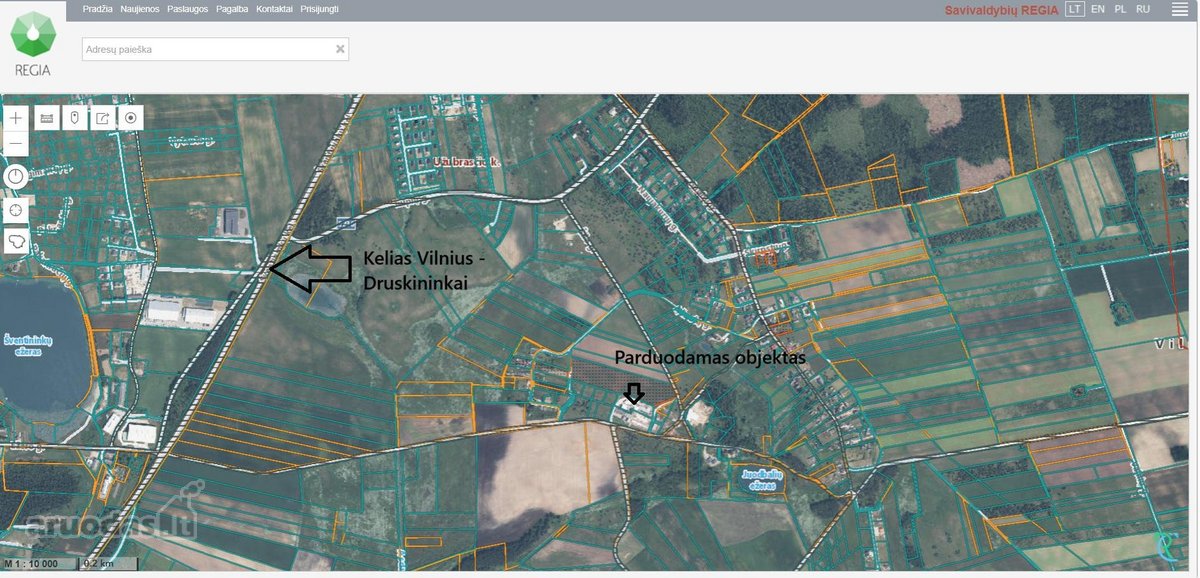Open the Paslaugos menu item
The height and width of the screenshot is (578, 1200).
tap(188, 9)
